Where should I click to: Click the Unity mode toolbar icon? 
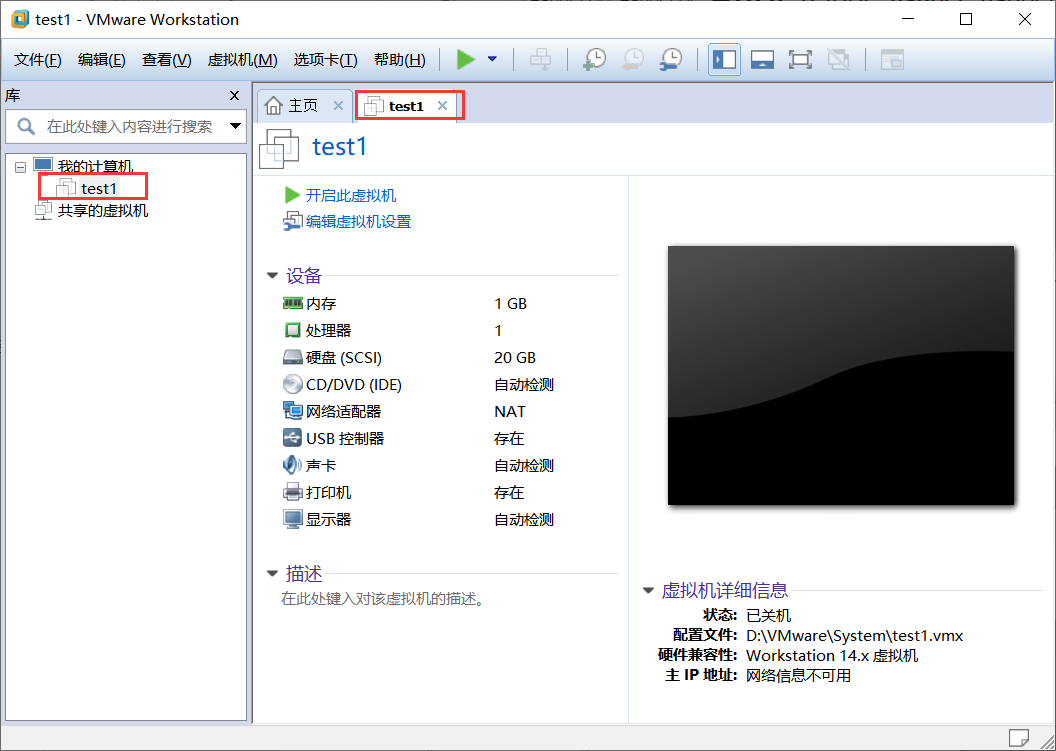(838, 59)
